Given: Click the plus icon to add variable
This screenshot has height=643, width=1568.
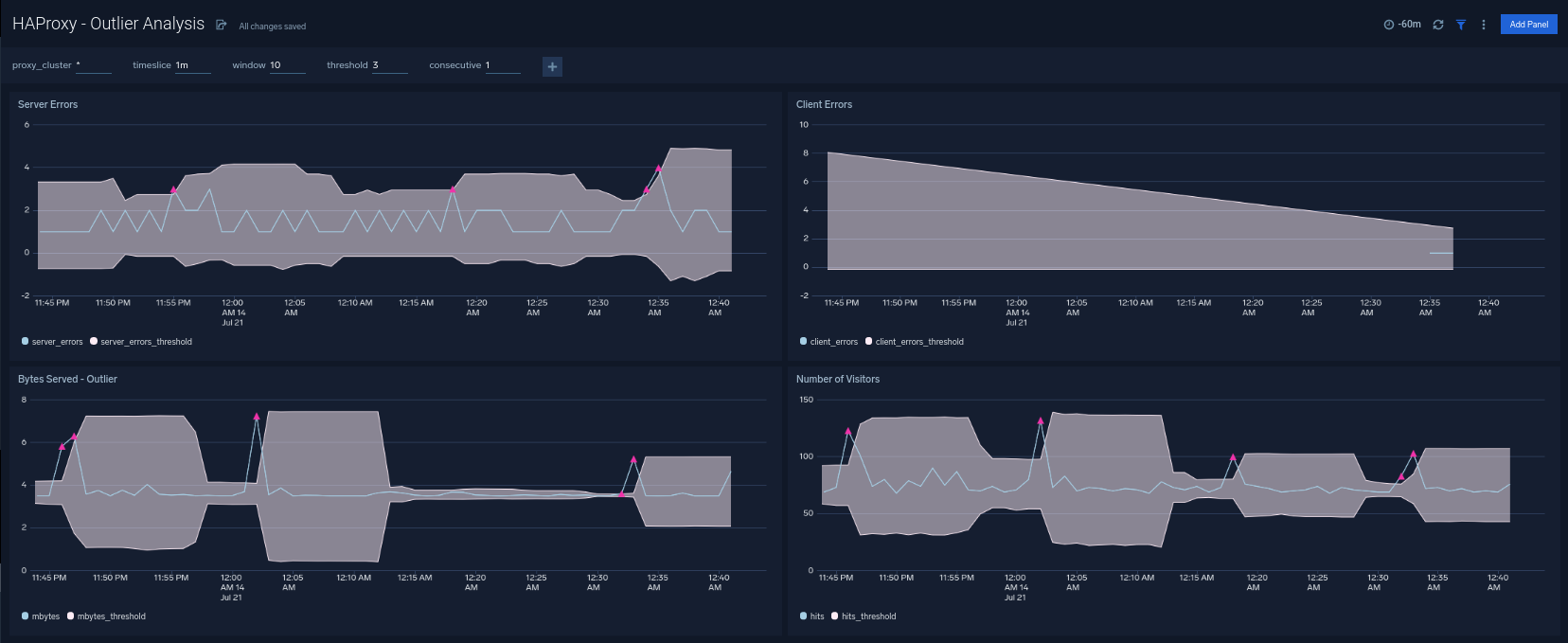Looking at the screenshot, I should pyautogui.click(x=552, y=66).
